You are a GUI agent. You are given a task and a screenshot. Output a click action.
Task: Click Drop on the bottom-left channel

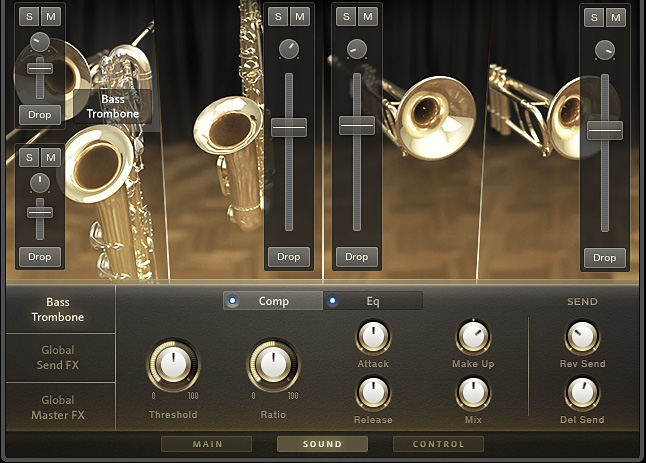[40, 257]
